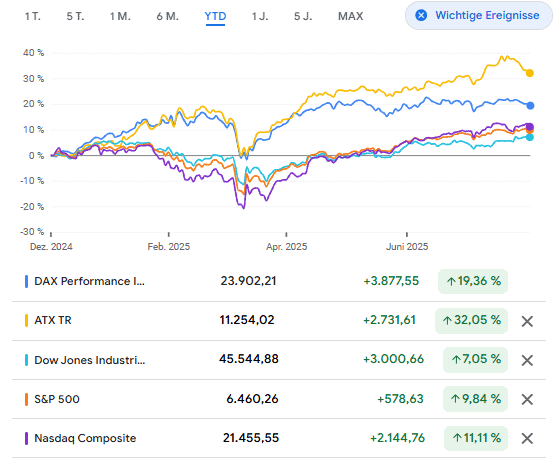
Task: Switch to the 5 T. time range
Action: (75, 16)
